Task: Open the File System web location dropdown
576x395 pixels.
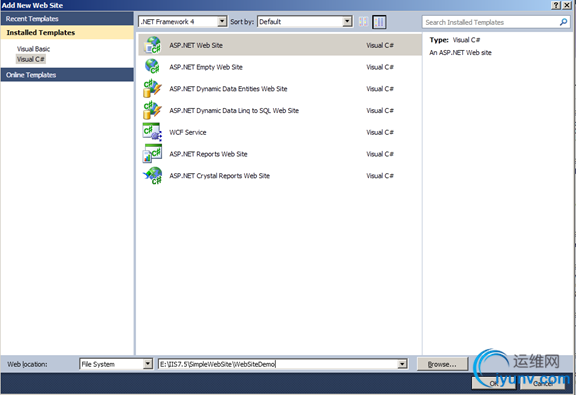Action: coord(147,364)
